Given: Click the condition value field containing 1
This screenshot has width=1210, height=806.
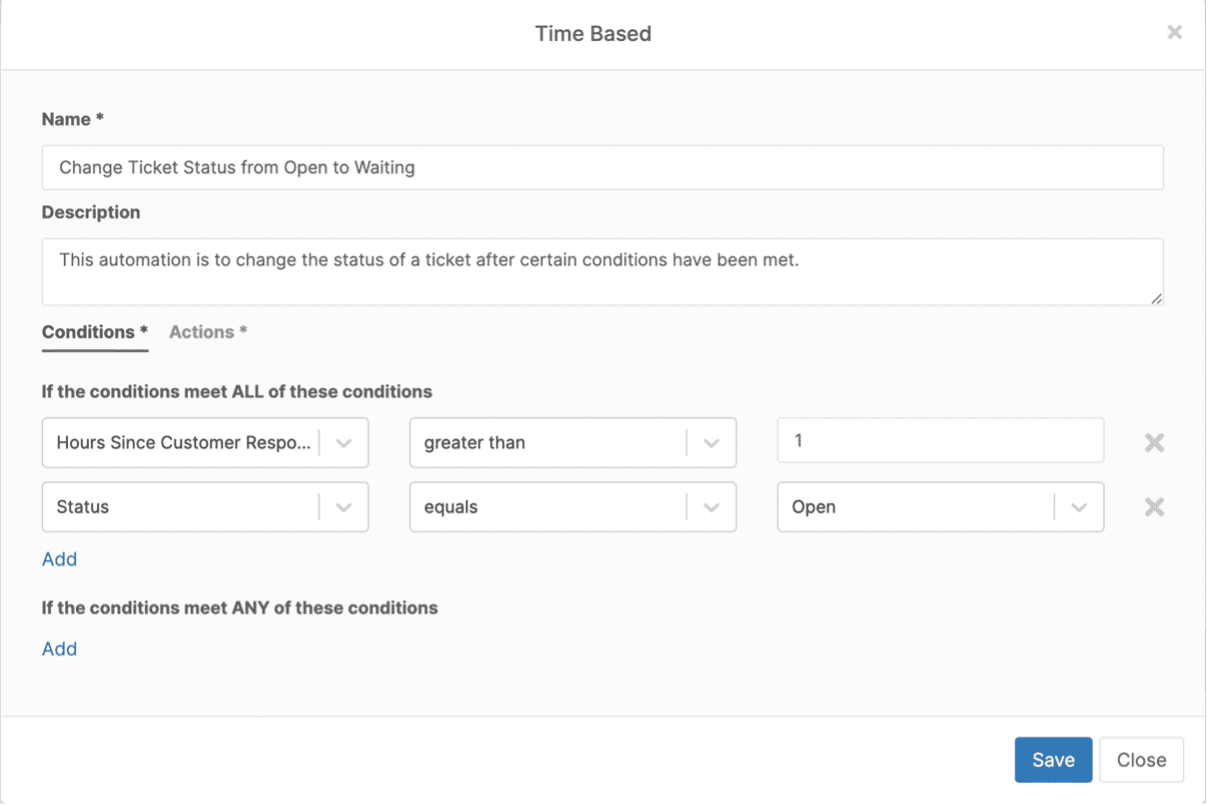Looking at the screenshot, I should coord(938,442).
